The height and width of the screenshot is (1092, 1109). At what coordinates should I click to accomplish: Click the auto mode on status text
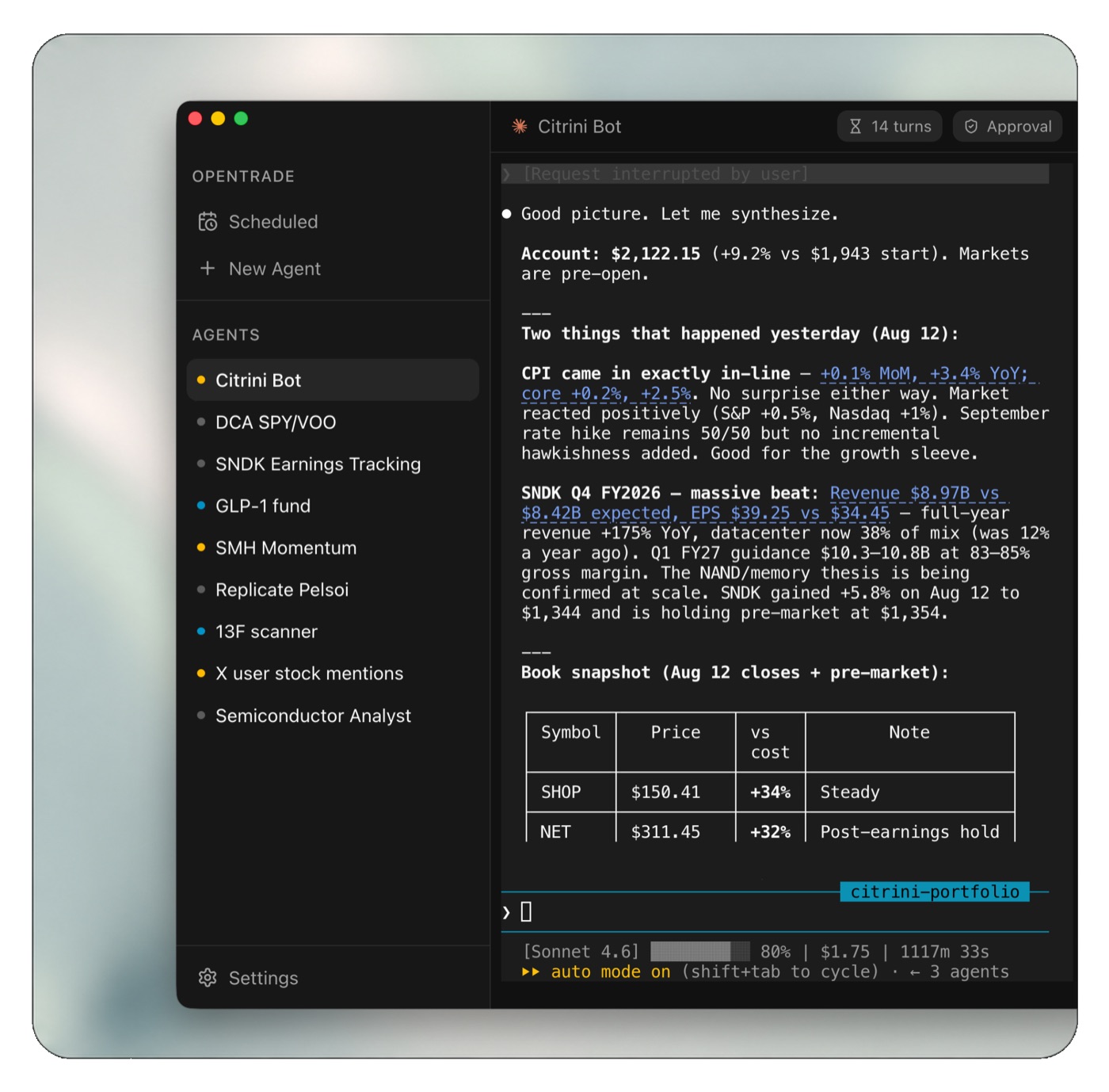coord(611,972)
